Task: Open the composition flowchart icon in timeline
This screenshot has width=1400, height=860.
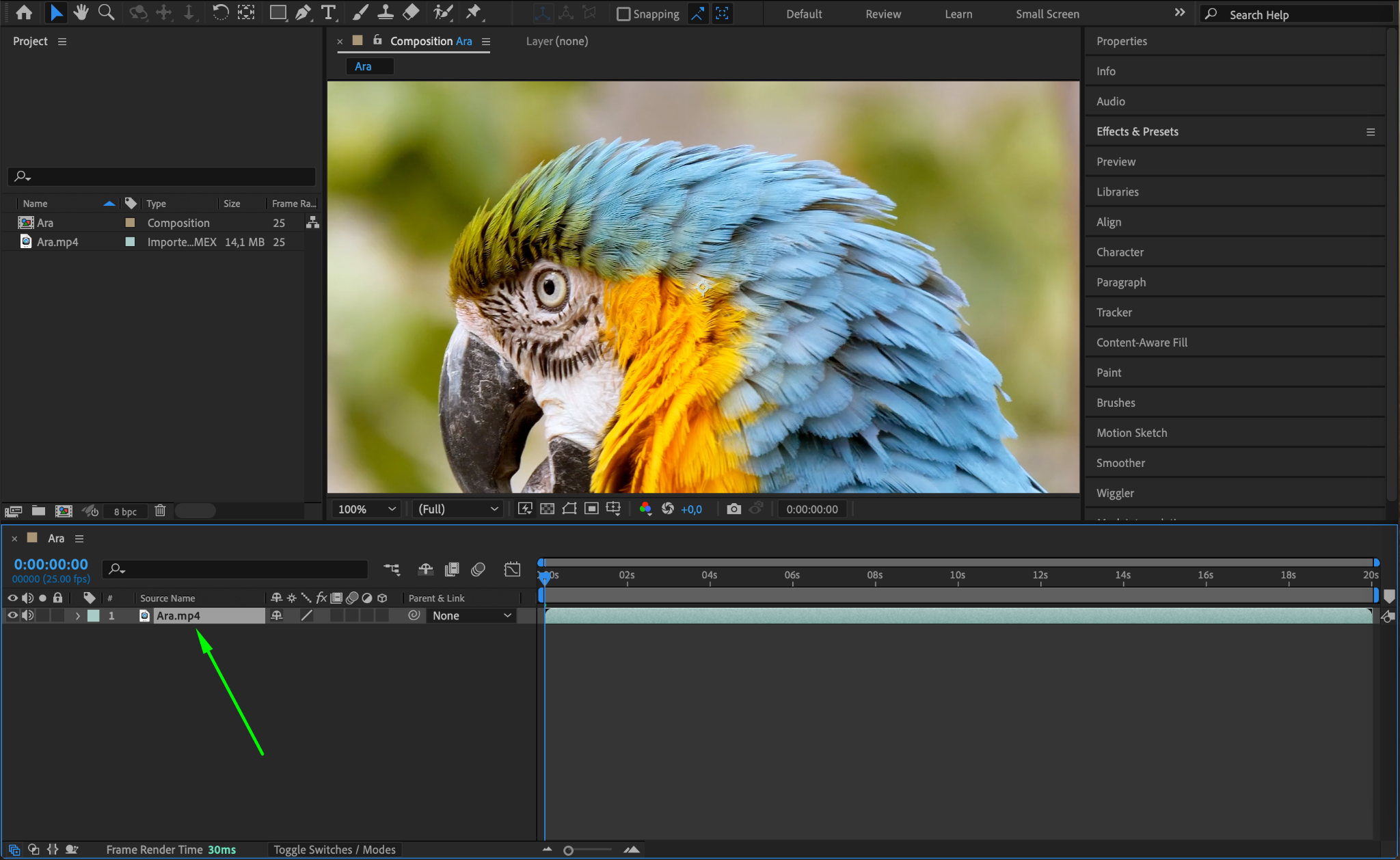Action: tap(392, 569)
